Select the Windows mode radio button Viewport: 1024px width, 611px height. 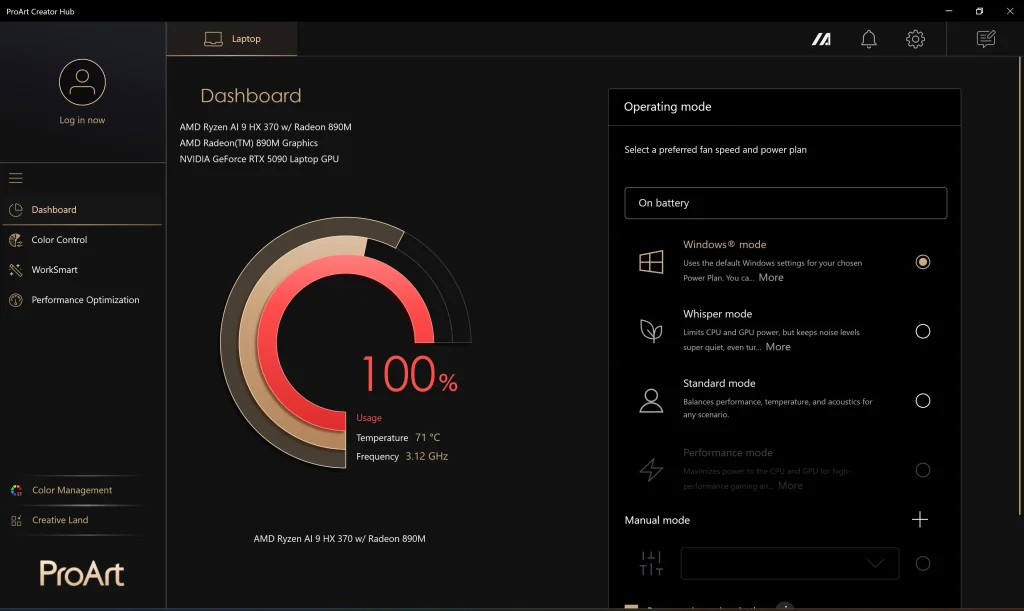[922, 262]
